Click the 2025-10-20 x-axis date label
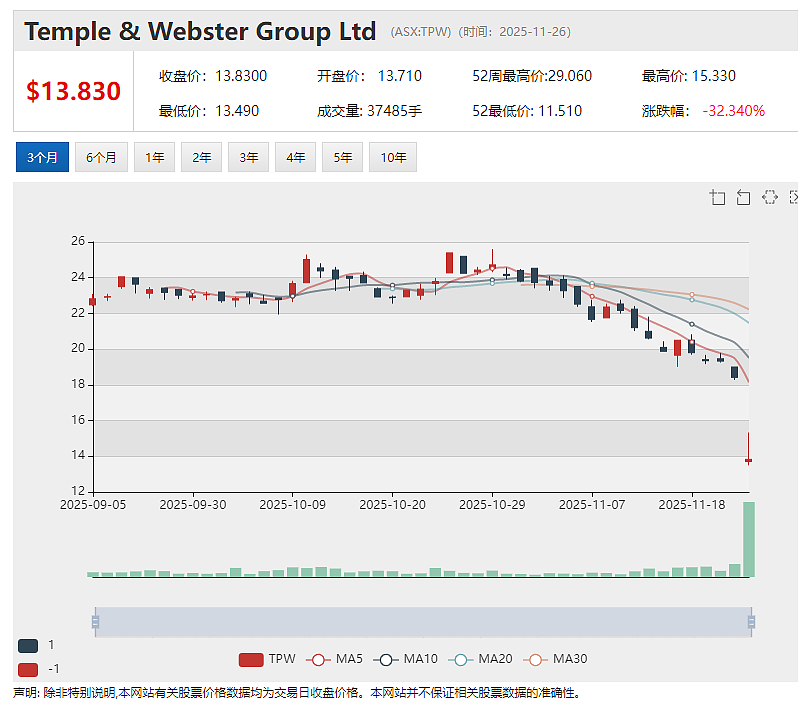The height and width of the screenshot is (707, 811). pyautogui.click(x=393, y=505)
